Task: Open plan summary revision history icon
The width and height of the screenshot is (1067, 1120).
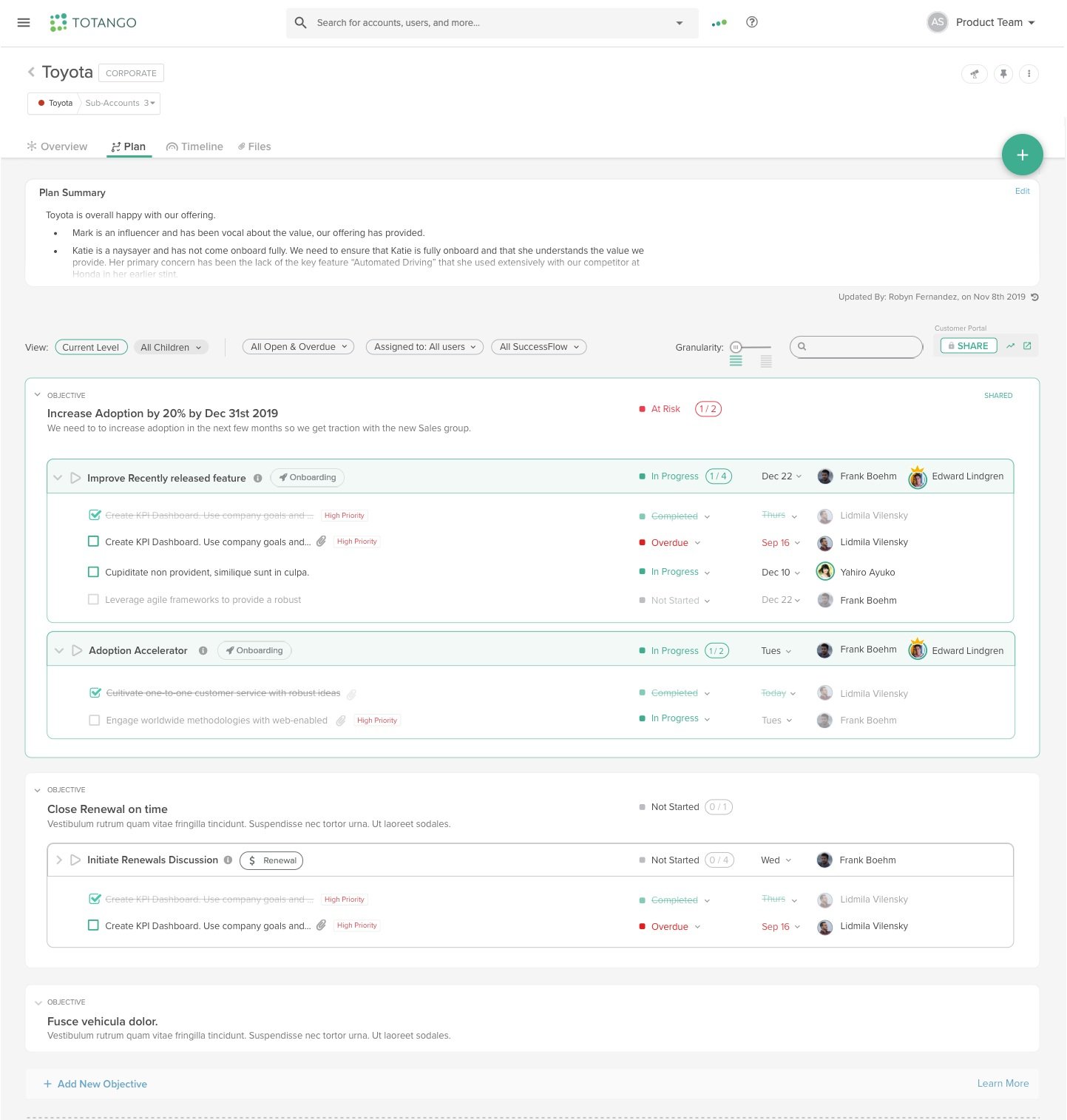Action: click(x=1034, y=297)
